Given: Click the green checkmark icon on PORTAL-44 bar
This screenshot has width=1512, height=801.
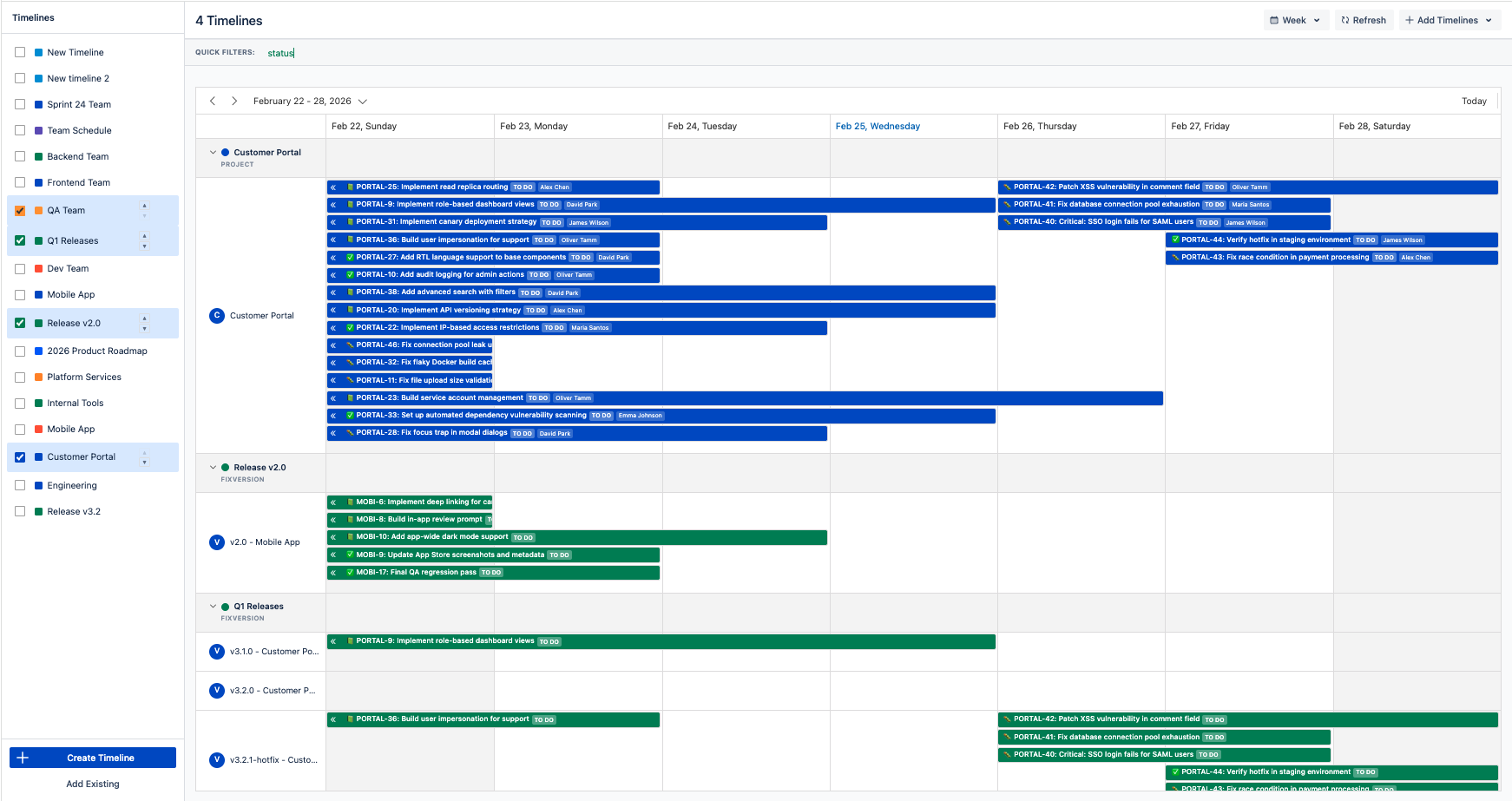Looking at the screenshot, I should pos(1175,240).
